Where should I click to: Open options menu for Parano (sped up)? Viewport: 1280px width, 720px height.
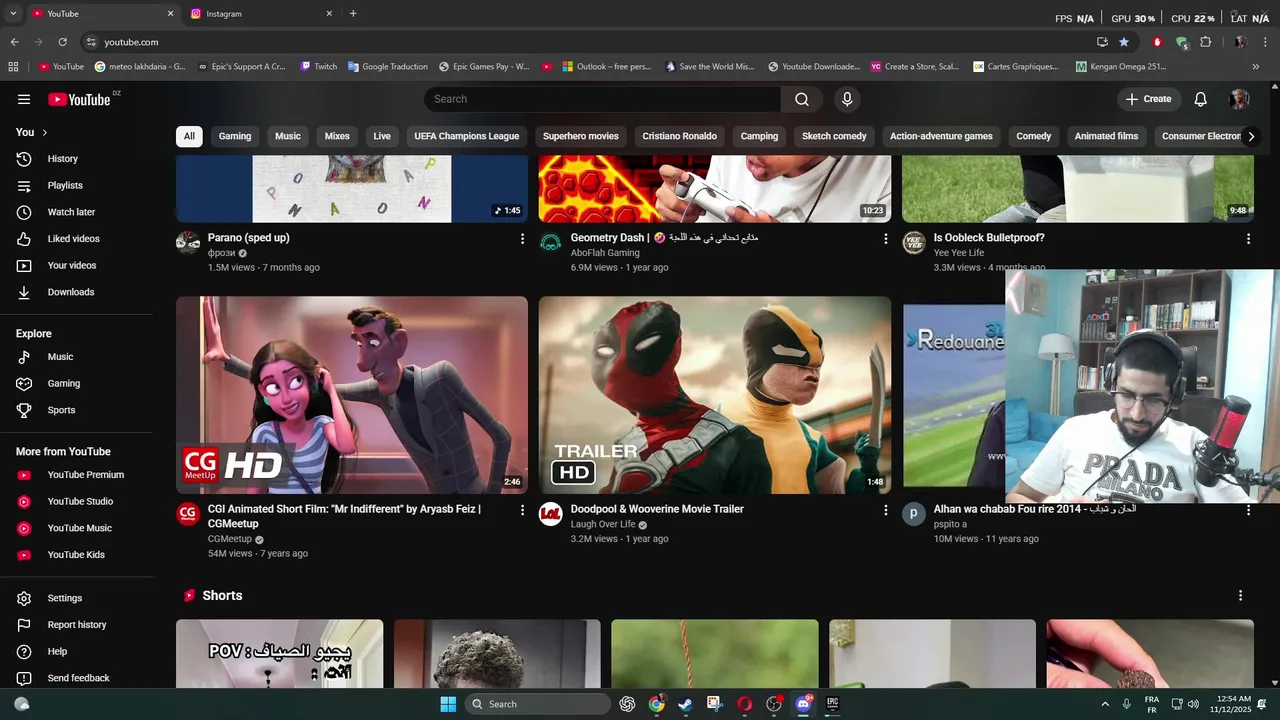pyautogui.click(x=522, y=239)
